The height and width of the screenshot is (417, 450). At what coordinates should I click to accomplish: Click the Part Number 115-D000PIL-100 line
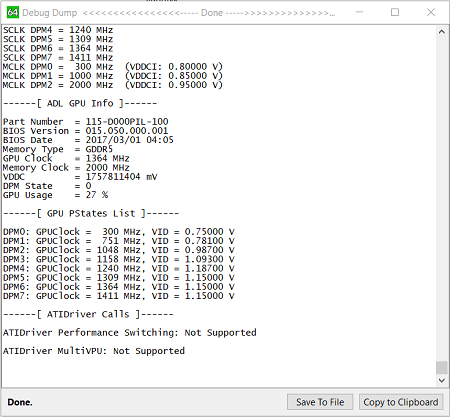tap(86, 122)
